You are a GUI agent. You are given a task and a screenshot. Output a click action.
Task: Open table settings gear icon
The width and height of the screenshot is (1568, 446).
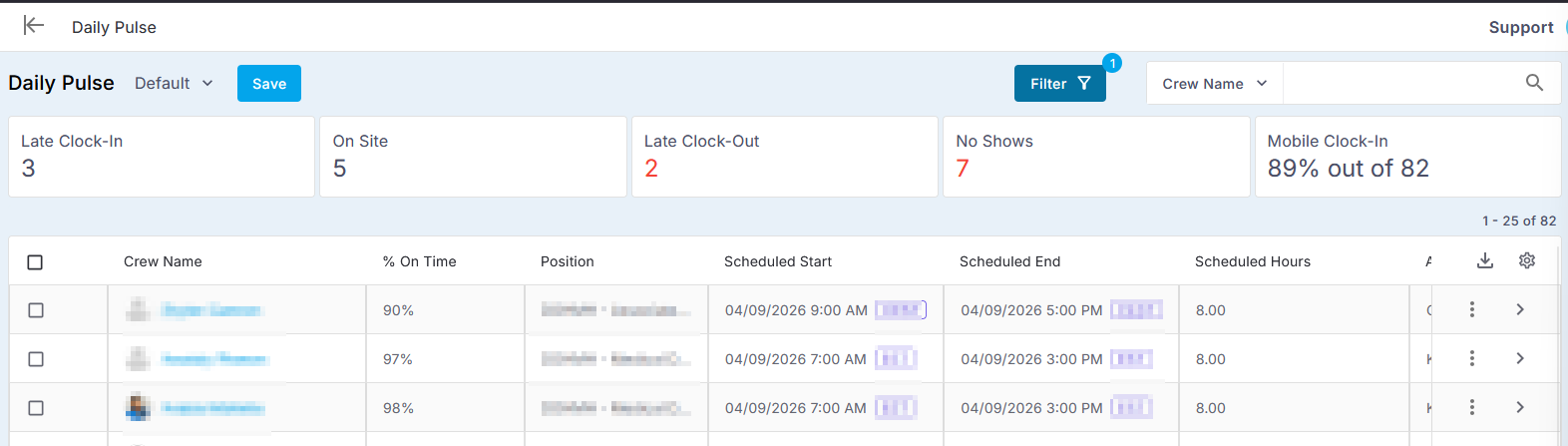pyautogui.click(x=1527, y=260)
